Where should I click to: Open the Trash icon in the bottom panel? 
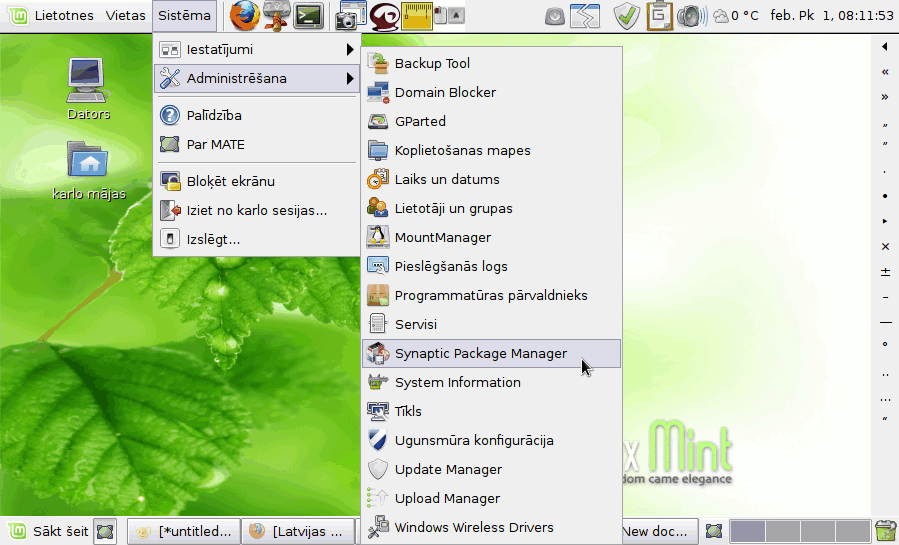tap(885, 531)
